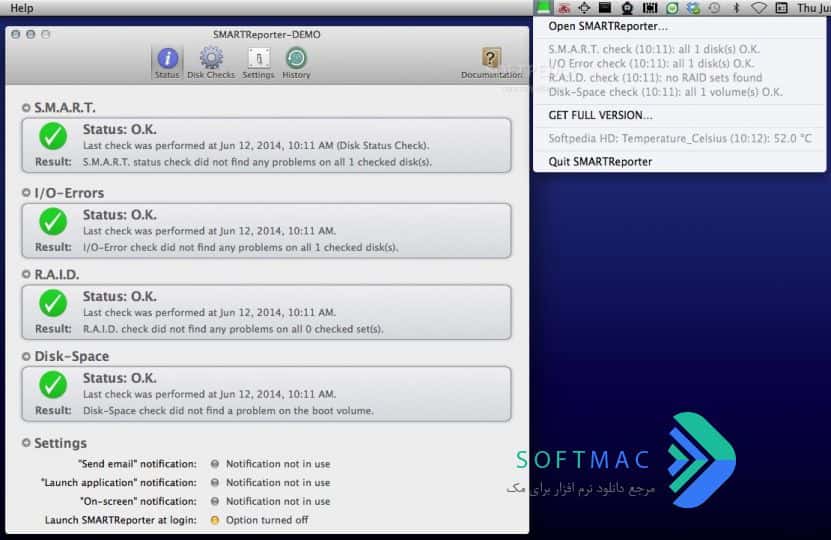Image resolution: width=831 pixels, height=540 pixels.
Task: Click the R.A.I.D. check menu line
Action: pyautogui.click(x=679, y=78)
